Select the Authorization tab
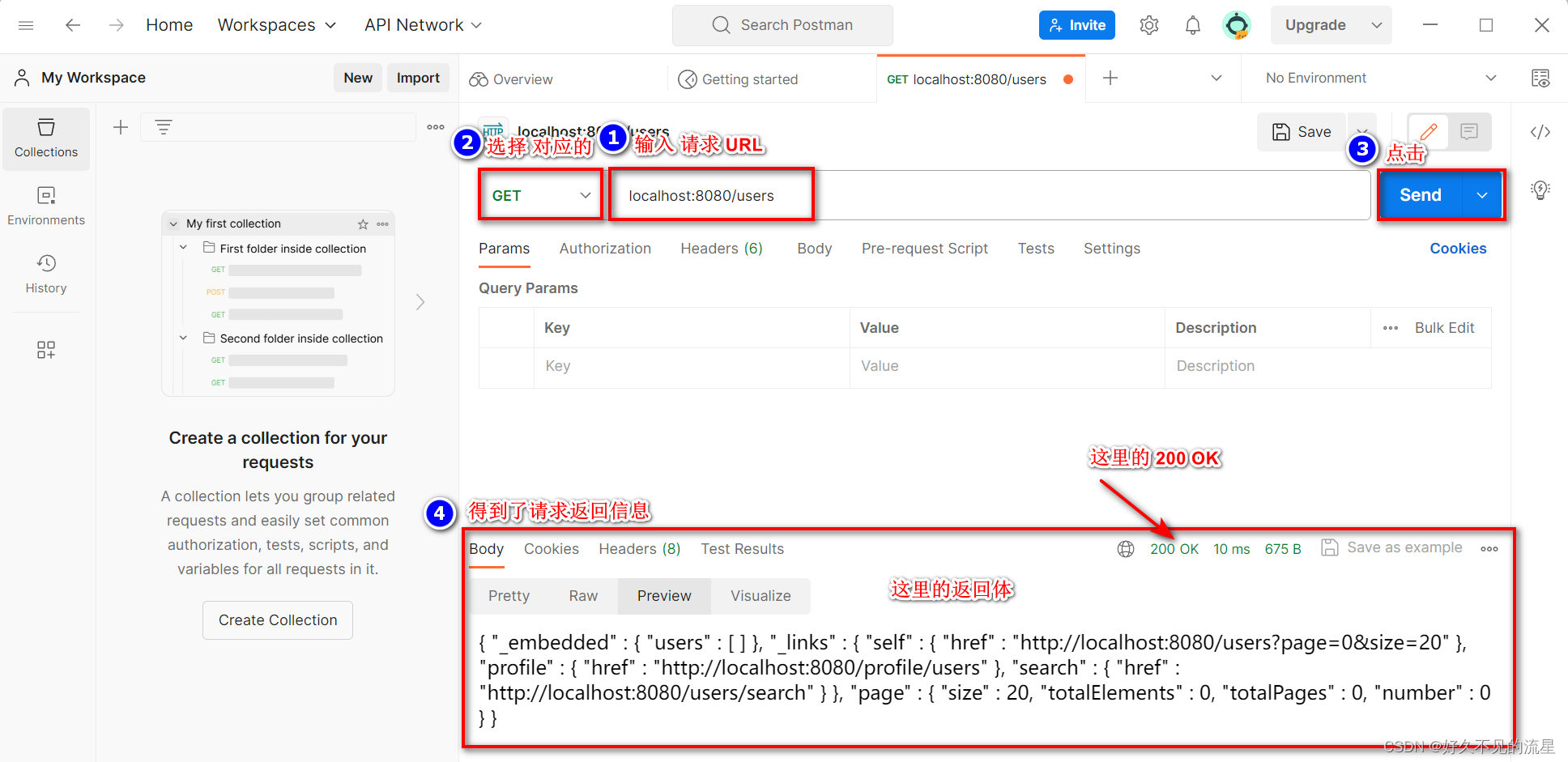 605,249
